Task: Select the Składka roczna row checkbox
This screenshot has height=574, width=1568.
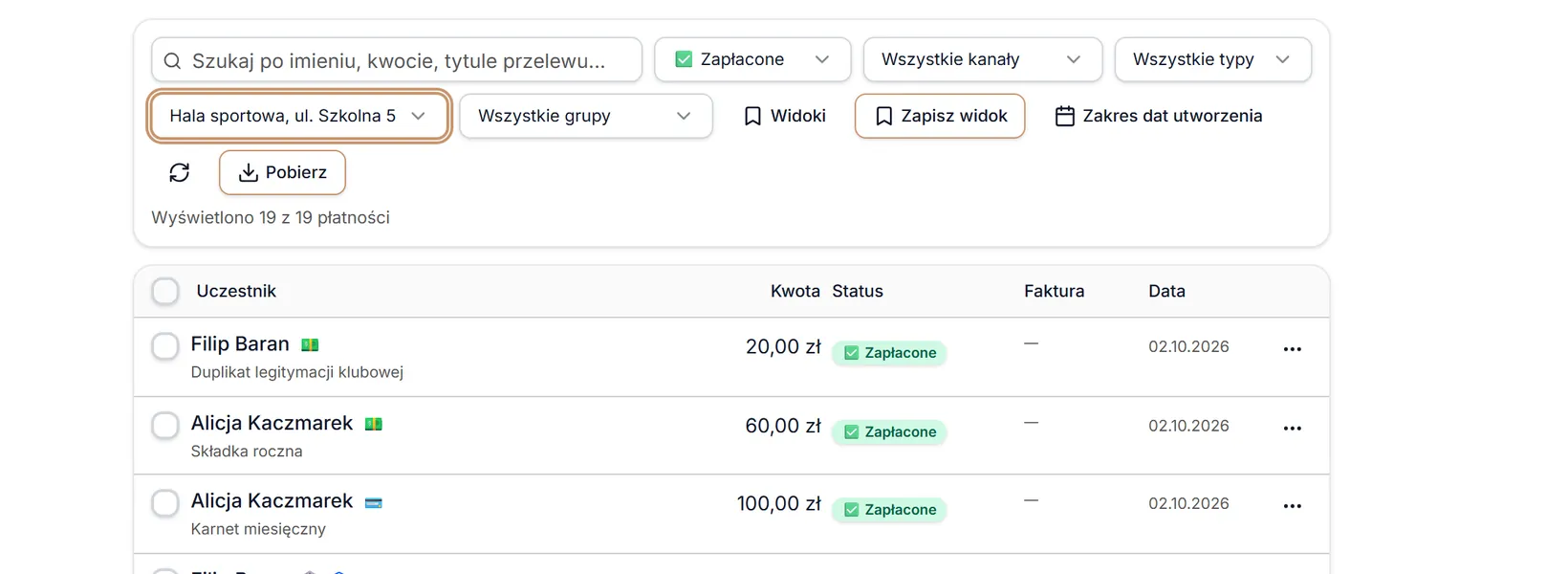Action: [x=165, y=426]
